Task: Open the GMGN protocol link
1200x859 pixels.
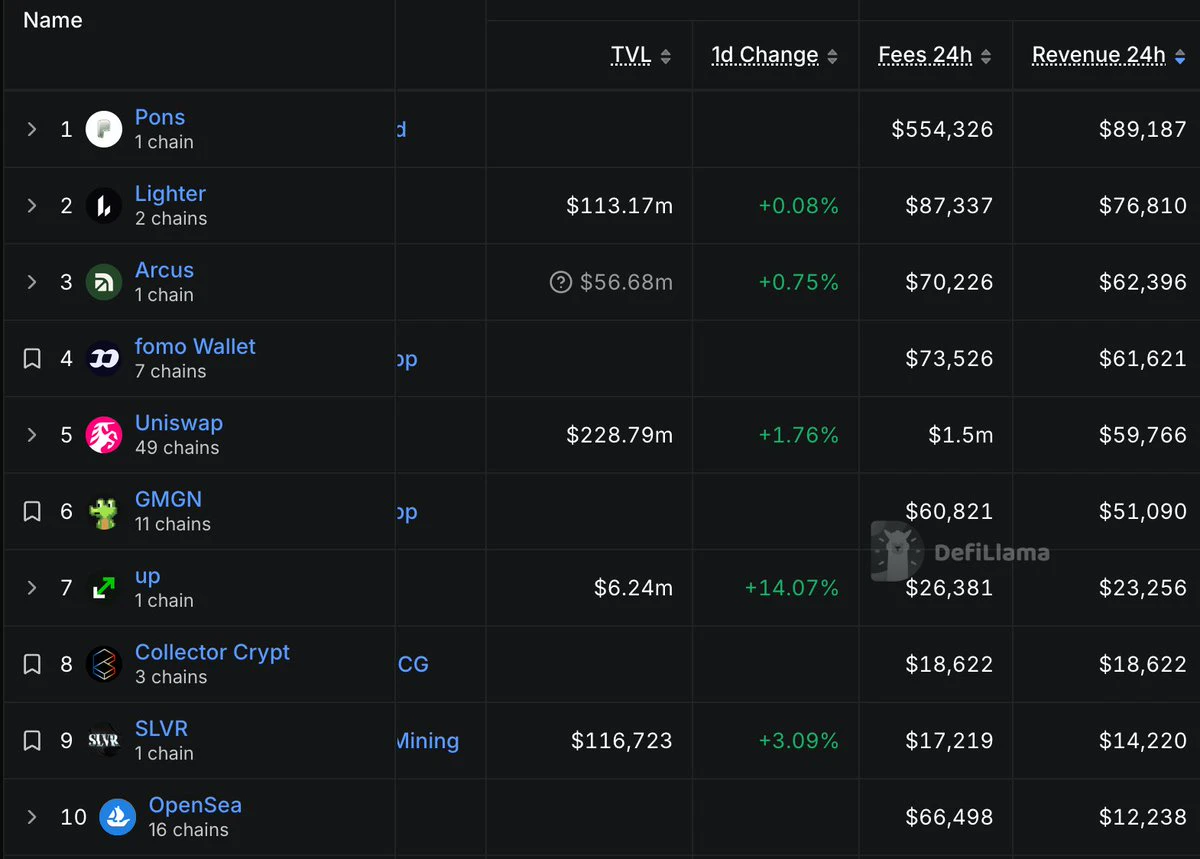Action: click(168, 499)
